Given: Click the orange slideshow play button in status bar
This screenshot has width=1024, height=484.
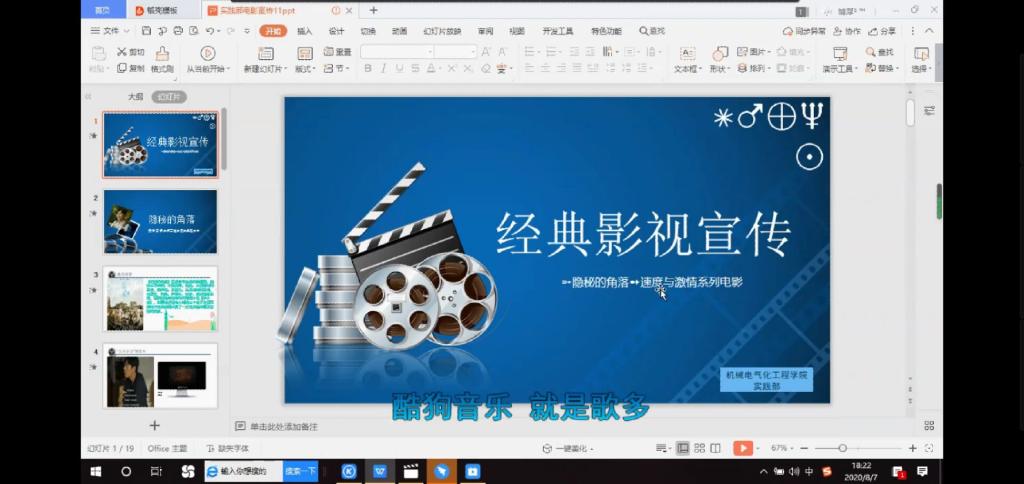Looking at the screenshot, I should click(742, 448).
